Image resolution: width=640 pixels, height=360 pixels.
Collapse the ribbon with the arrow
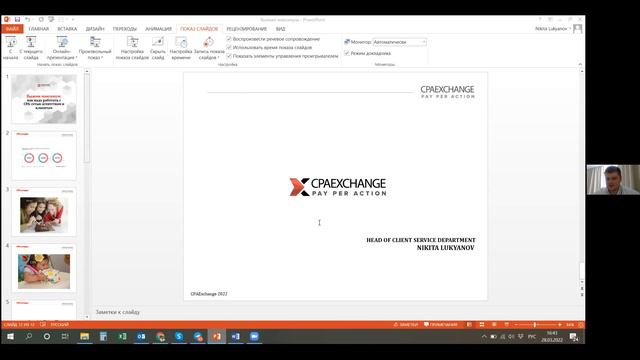click(580, 64)
